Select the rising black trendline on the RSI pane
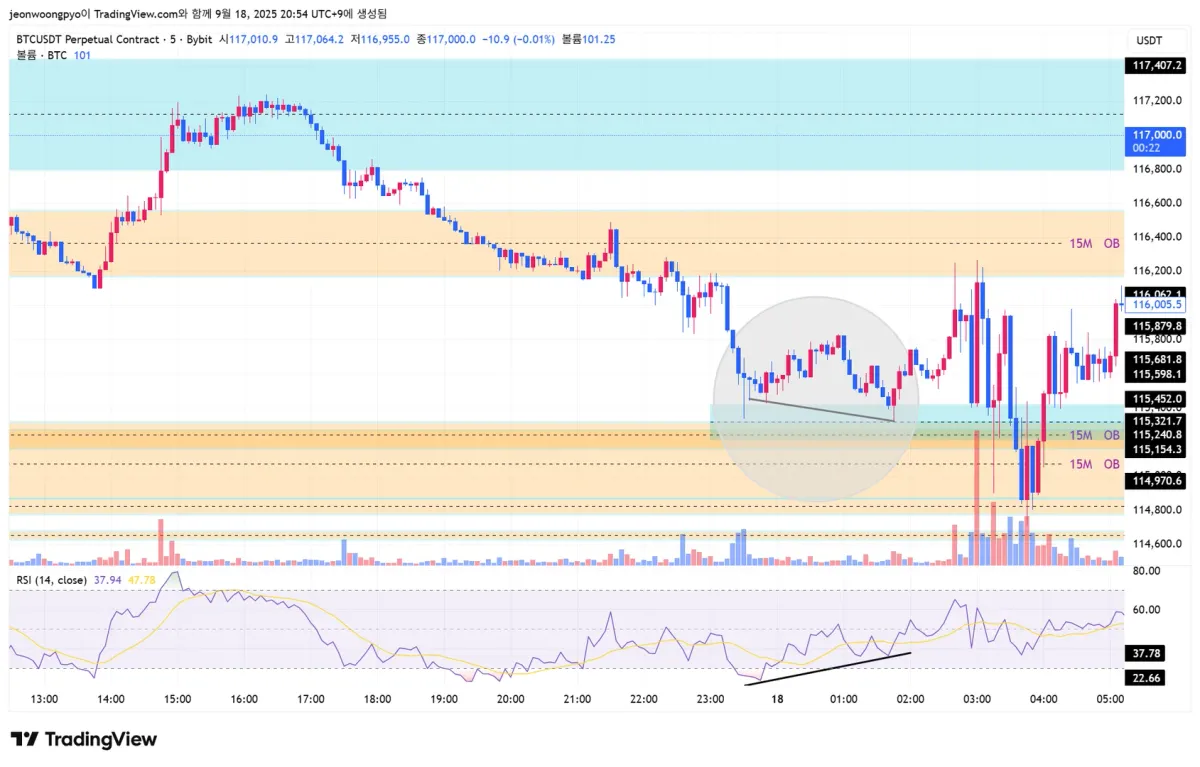This screenshot has height=767, width=1200. pos(830,668)
